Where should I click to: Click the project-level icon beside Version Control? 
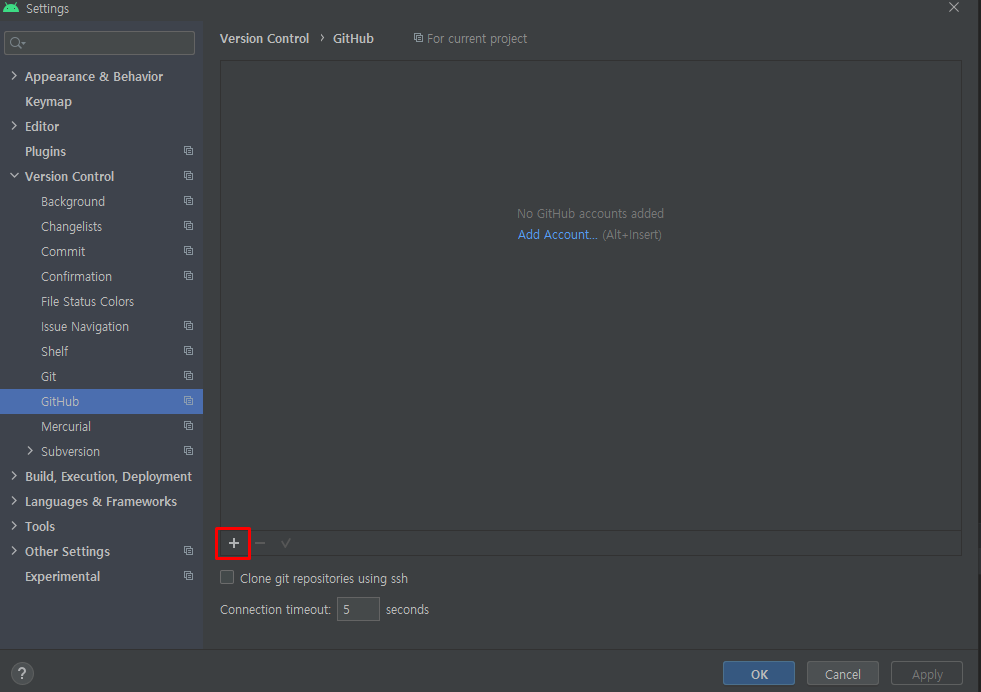[188, 176]
